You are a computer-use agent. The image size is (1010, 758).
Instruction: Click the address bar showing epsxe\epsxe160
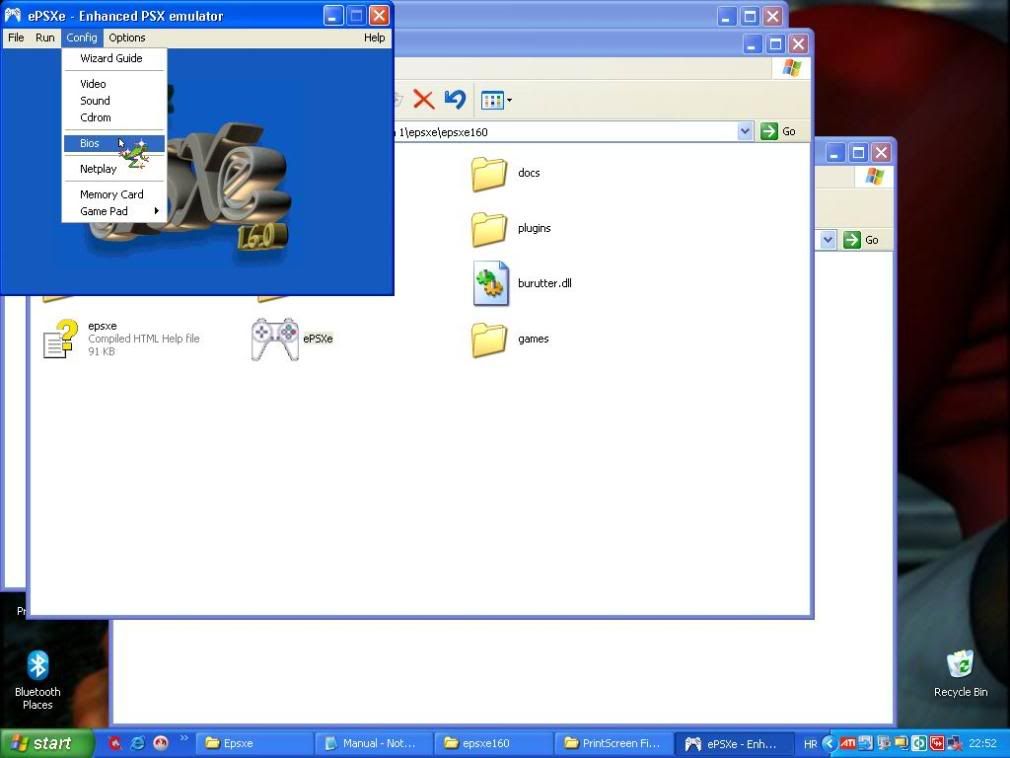pos(566,132)
